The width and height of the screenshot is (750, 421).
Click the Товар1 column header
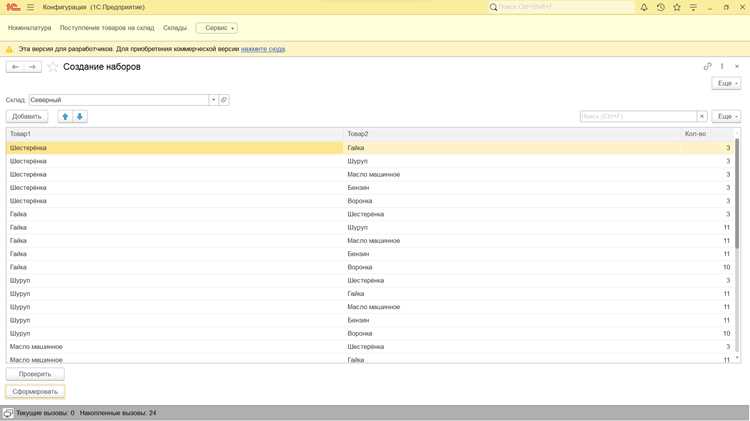coord(175,134)
